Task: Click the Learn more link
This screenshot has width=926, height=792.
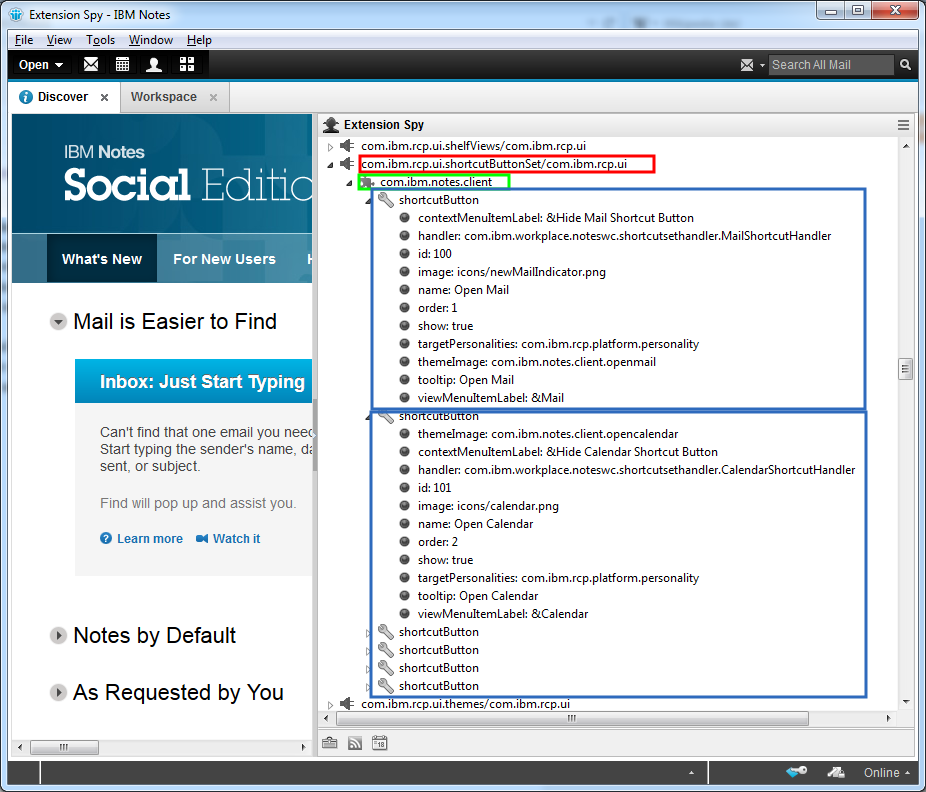Action: click(149, 539)
